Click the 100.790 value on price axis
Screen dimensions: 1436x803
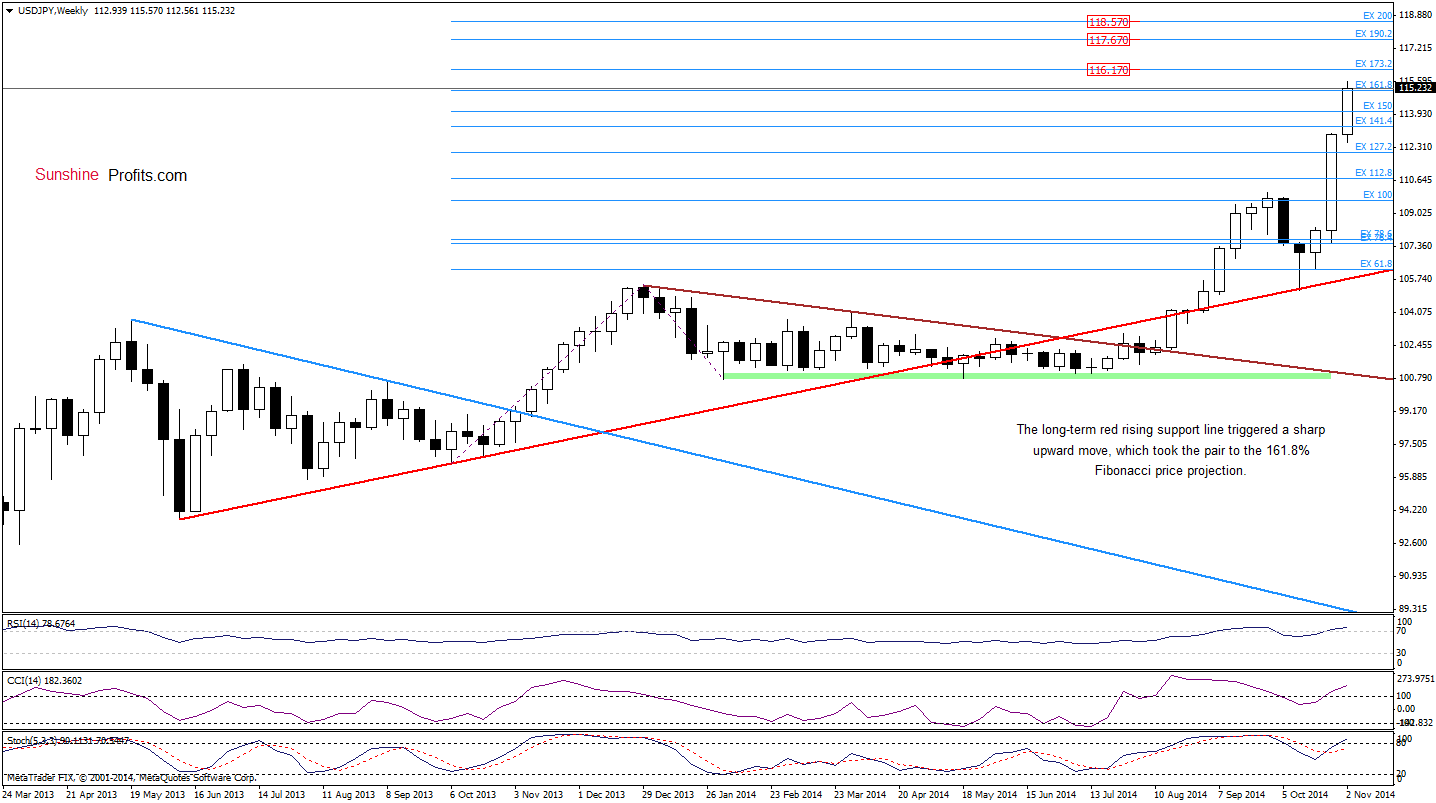pos(1415,378)
